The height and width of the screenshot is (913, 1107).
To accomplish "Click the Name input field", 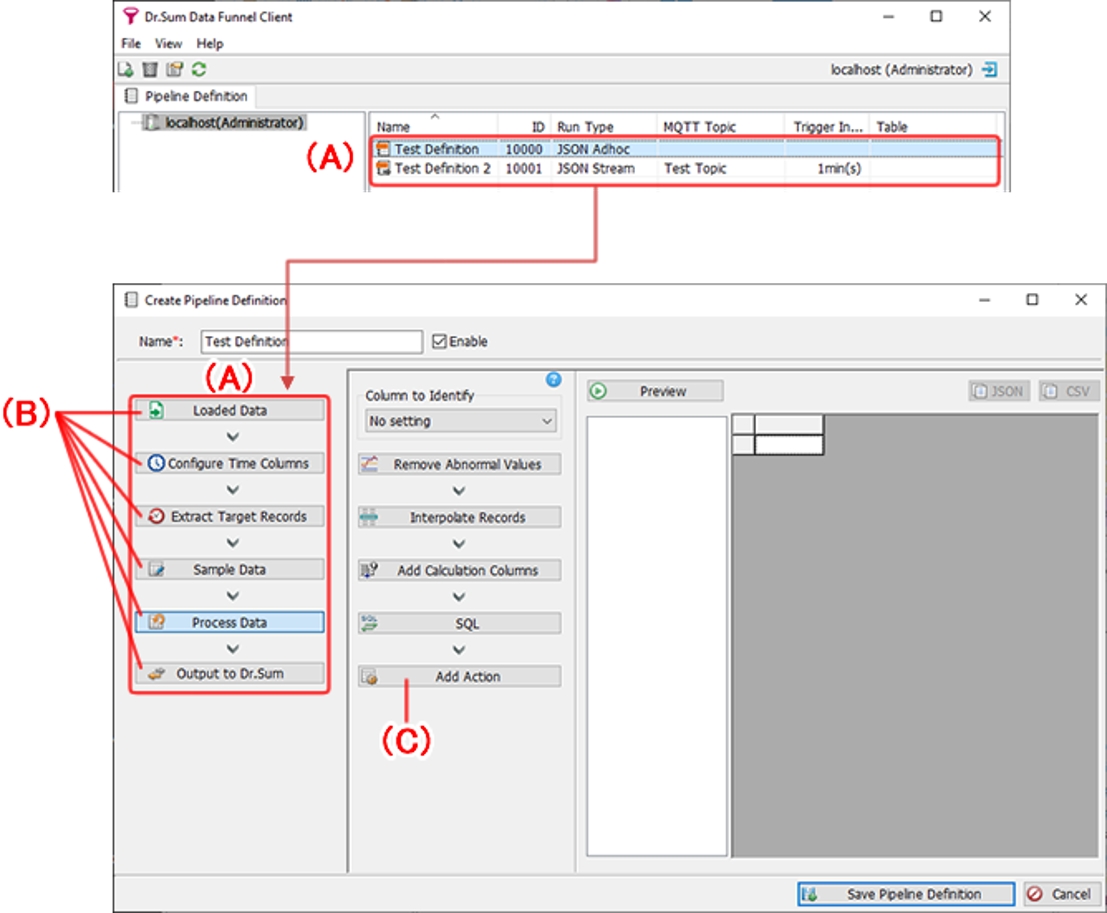I will pos(311,342).
